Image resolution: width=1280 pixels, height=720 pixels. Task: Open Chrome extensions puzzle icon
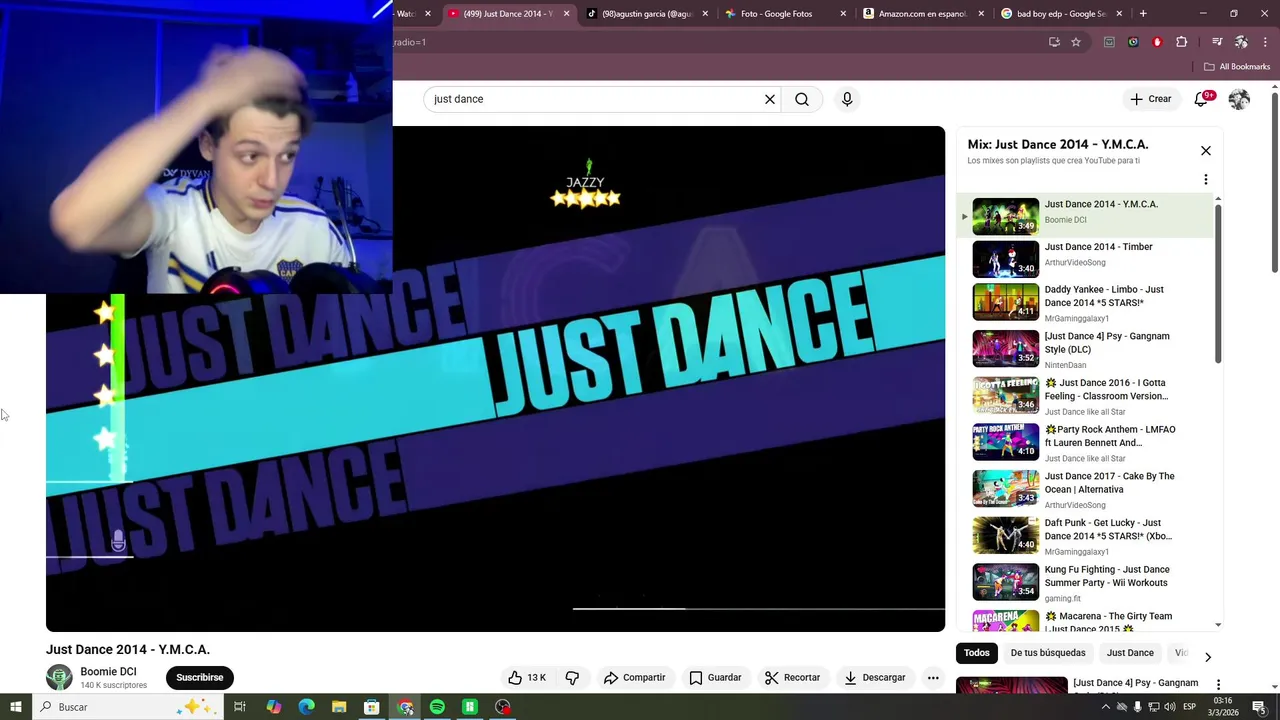tap(1182, 42)
